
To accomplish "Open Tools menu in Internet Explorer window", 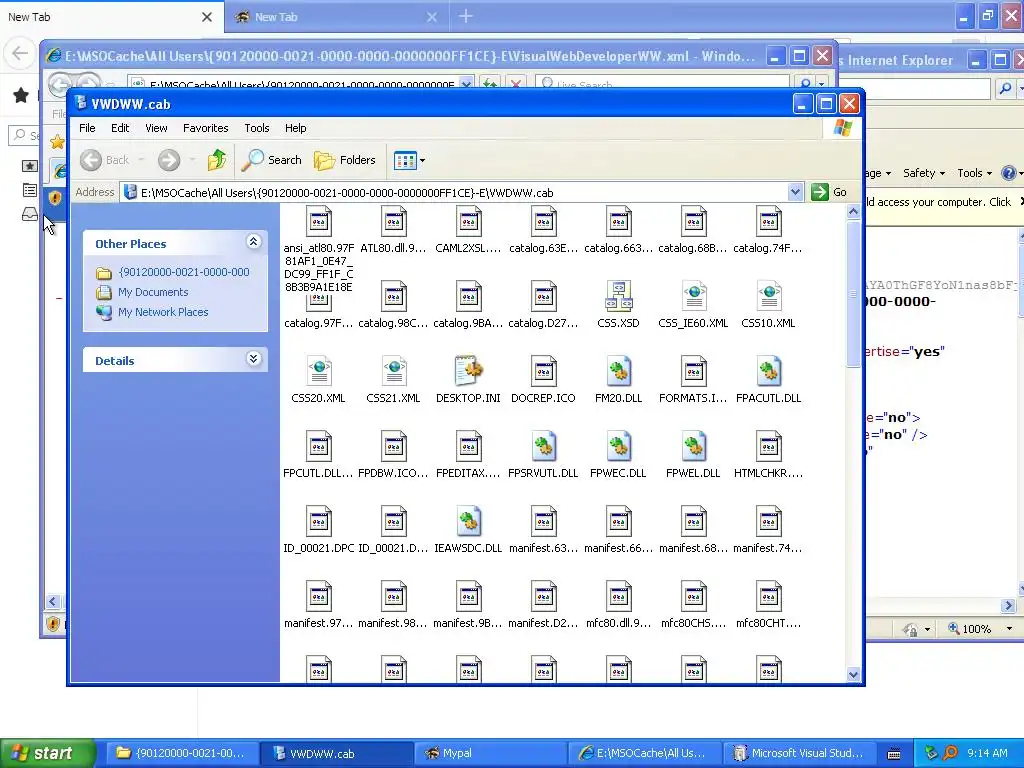I will [x=974, y=173].
